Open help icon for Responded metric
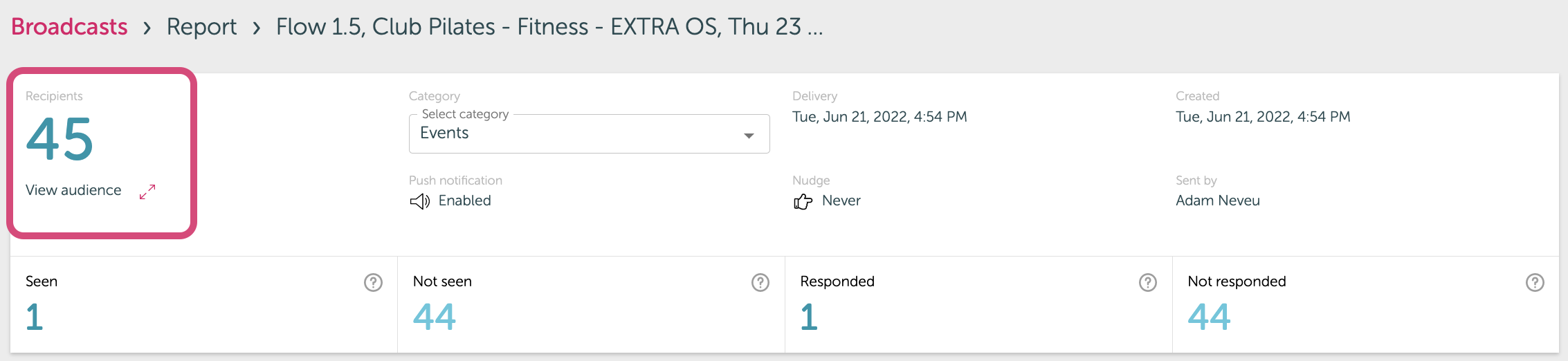This screenshot has height=361, width=1568. 1148,282
